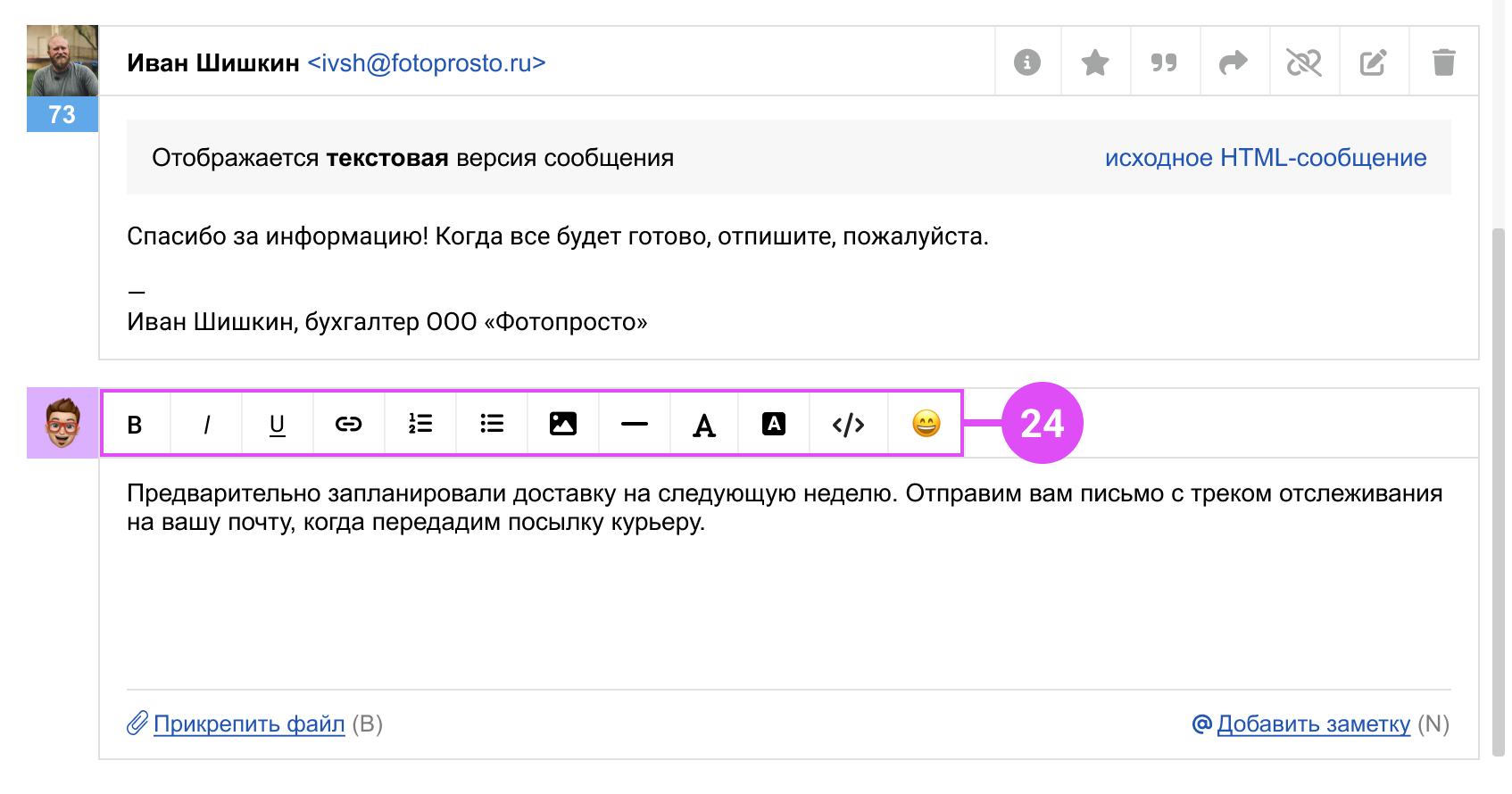Delete message using trash icon
The height and width of the screenshot is (794, 1512).
(x=1443, y=62)
